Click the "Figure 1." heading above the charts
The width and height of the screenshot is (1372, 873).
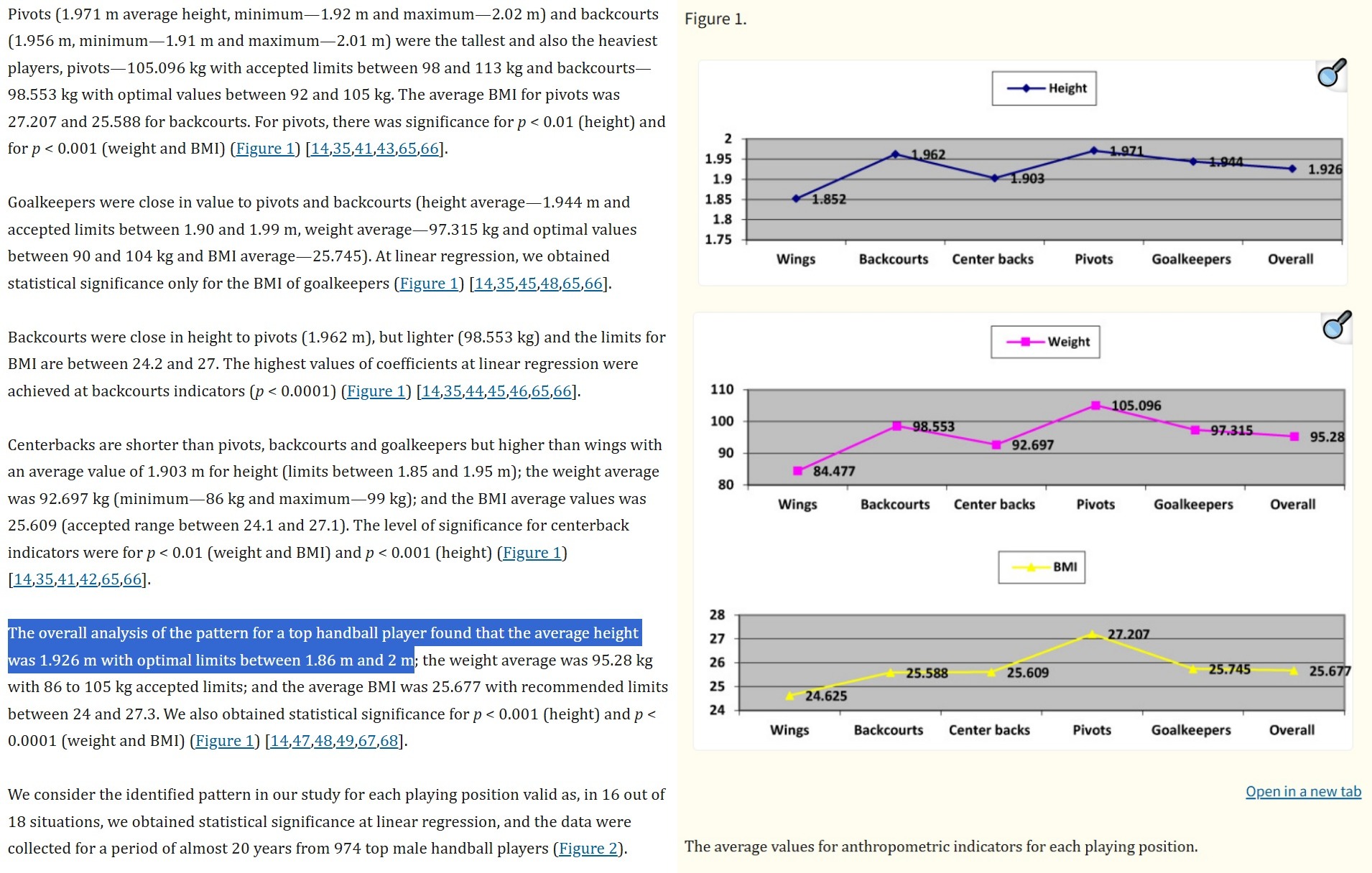click(x=715, y=19)
